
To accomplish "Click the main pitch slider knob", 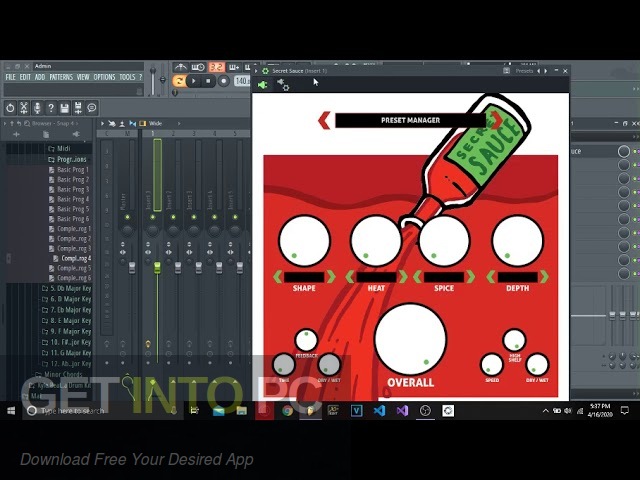I will click(x=162, y=80).
